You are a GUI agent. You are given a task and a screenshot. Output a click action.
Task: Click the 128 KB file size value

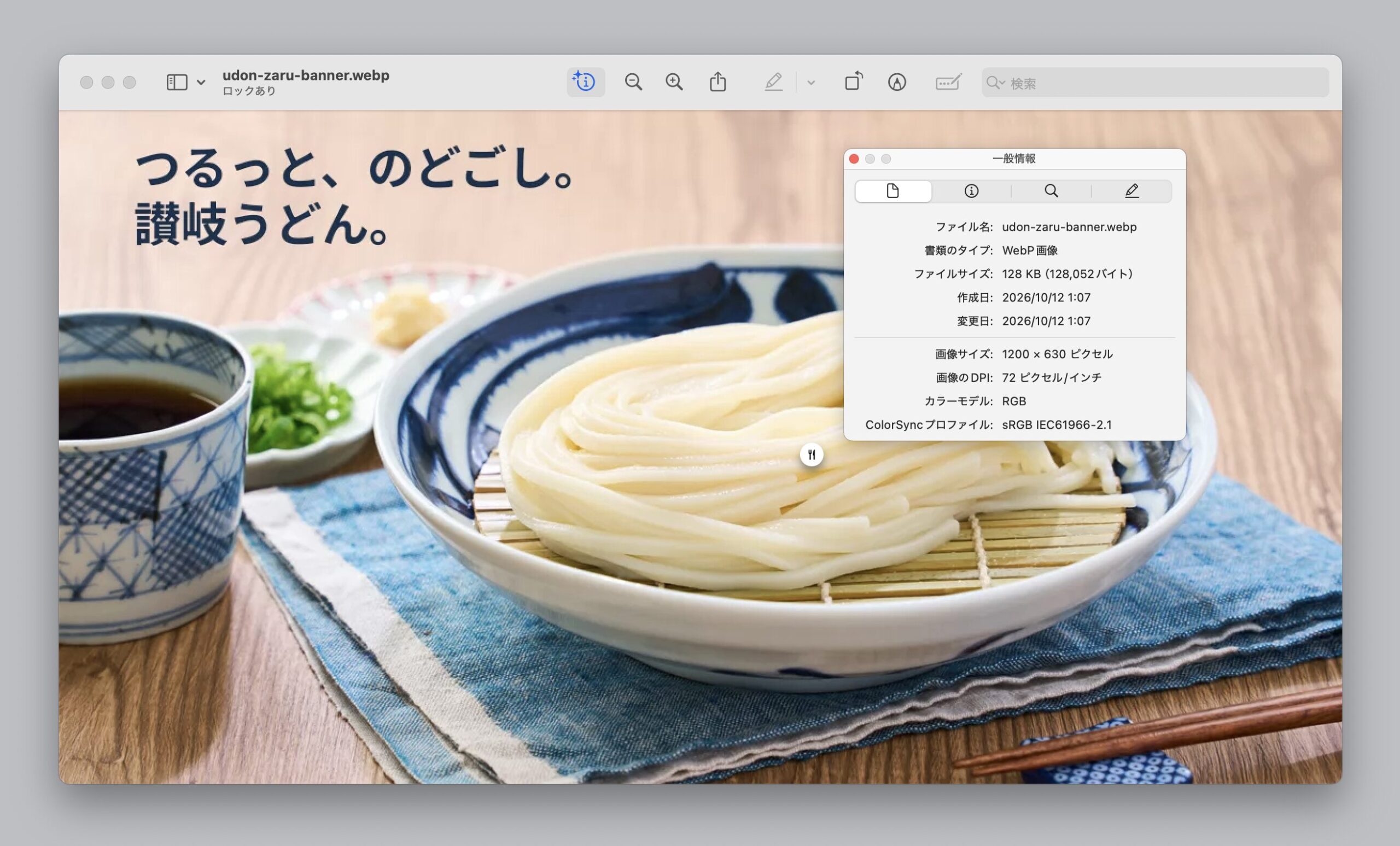pos(1067,274)
